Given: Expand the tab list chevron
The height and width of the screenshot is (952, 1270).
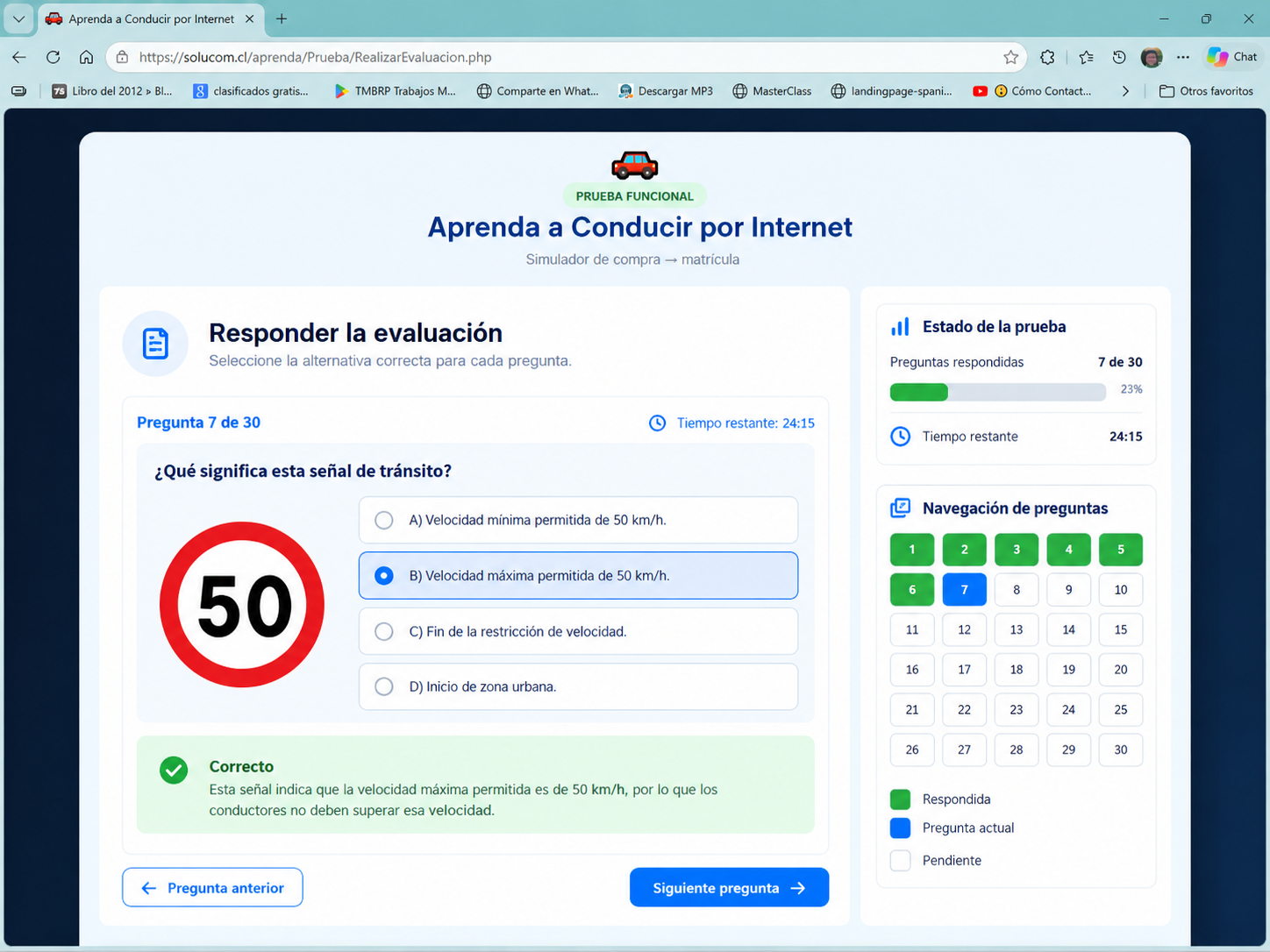Looking at the screenshot, I should click(18, 18).
